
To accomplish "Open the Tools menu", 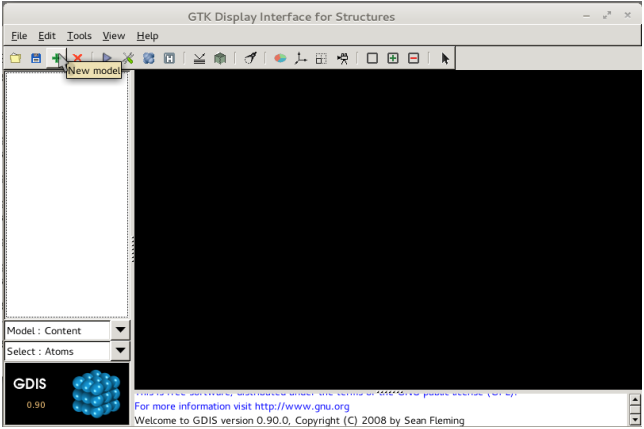I will [79, 36].
